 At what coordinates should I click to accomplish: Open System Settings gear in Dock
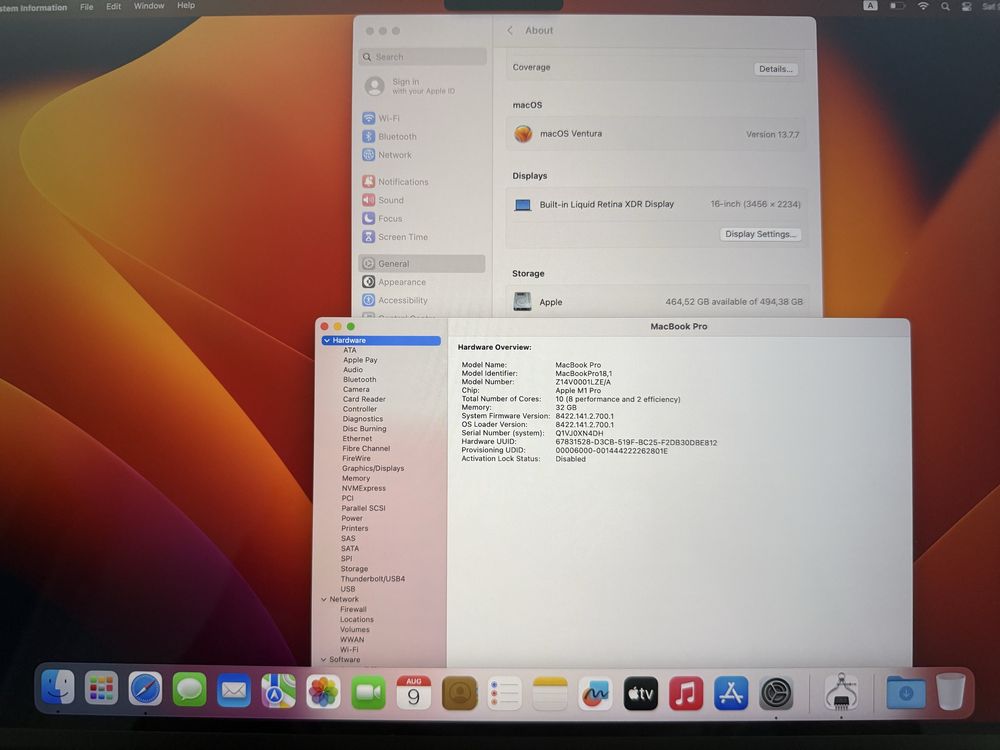[776, 693]
